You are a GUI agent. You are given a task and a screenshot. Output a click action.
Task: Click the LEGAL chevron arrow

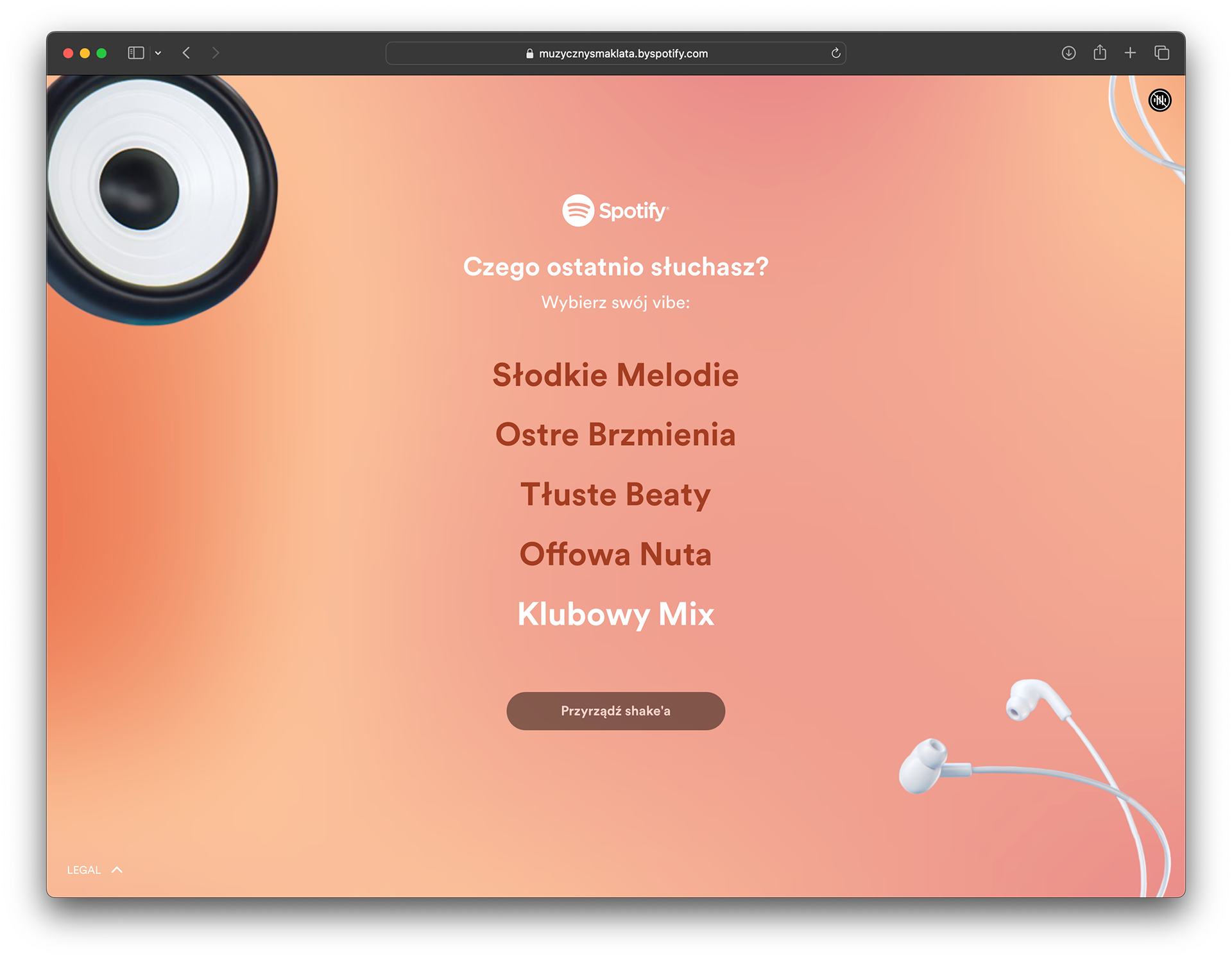click(117, 870)
